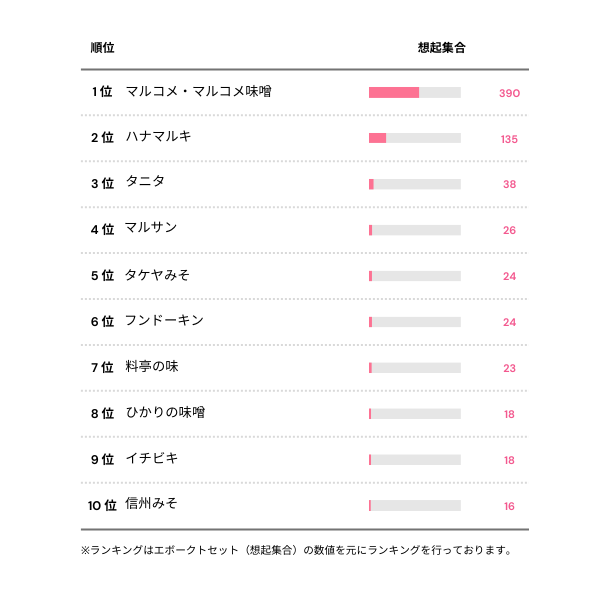This screenshot has width=600, height=600.
Task: Click the footnote about エボークトセット ranking
Action: tap(296, 550)
